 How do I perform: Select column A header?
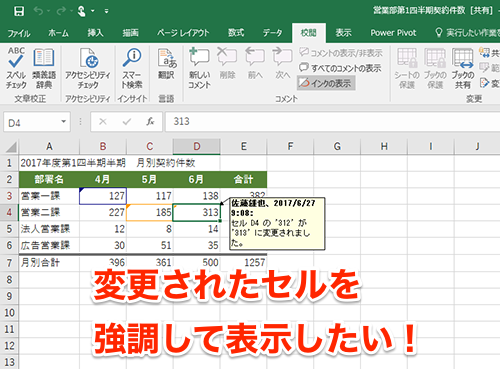[49, 147]
